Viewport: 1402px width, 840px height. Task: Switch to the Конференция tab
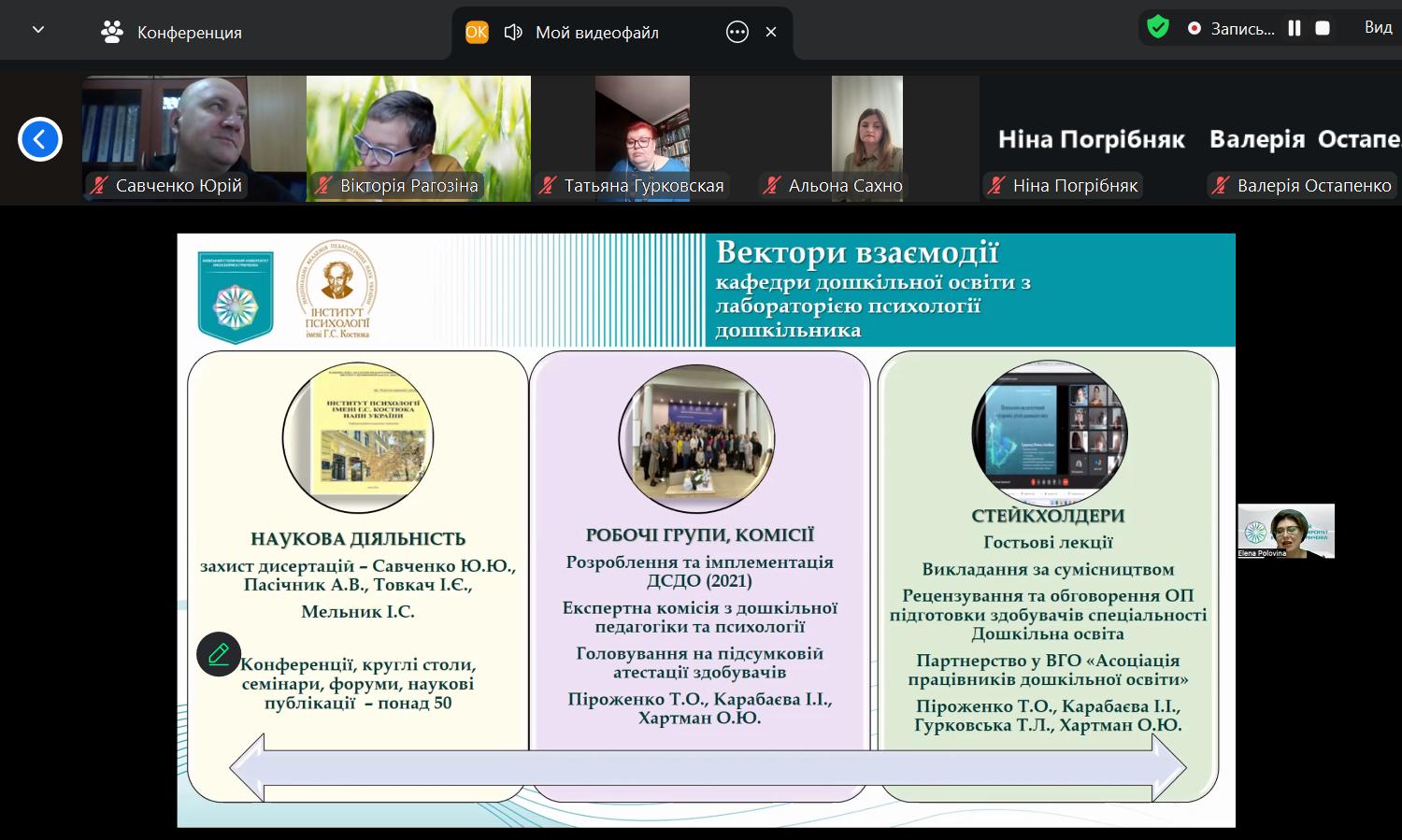click(x=189, y=33)
